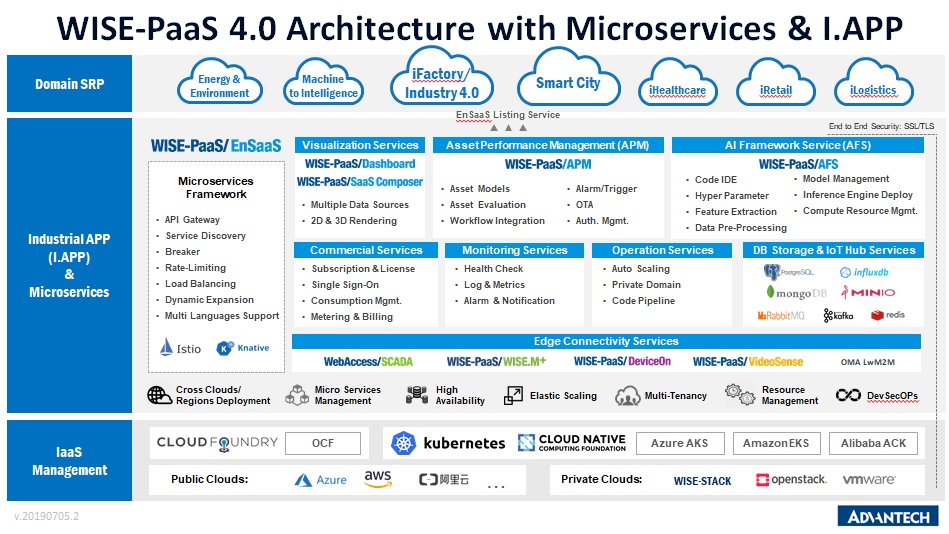Open WISE-PaaS/AFS title
949x534 pixels.
coord(798,164)
